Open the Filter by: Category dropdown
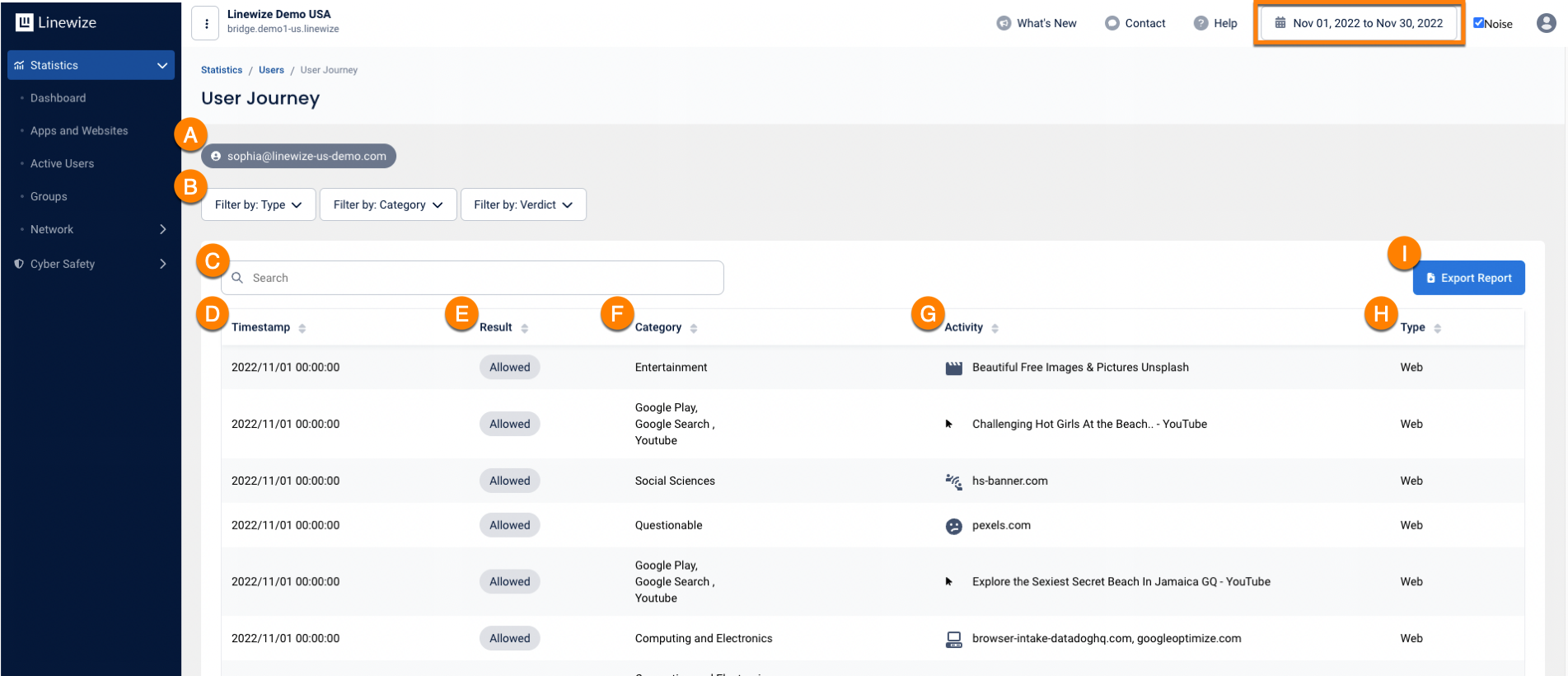The width and height of the screenshot is (1568, 676). pos(388,204)
